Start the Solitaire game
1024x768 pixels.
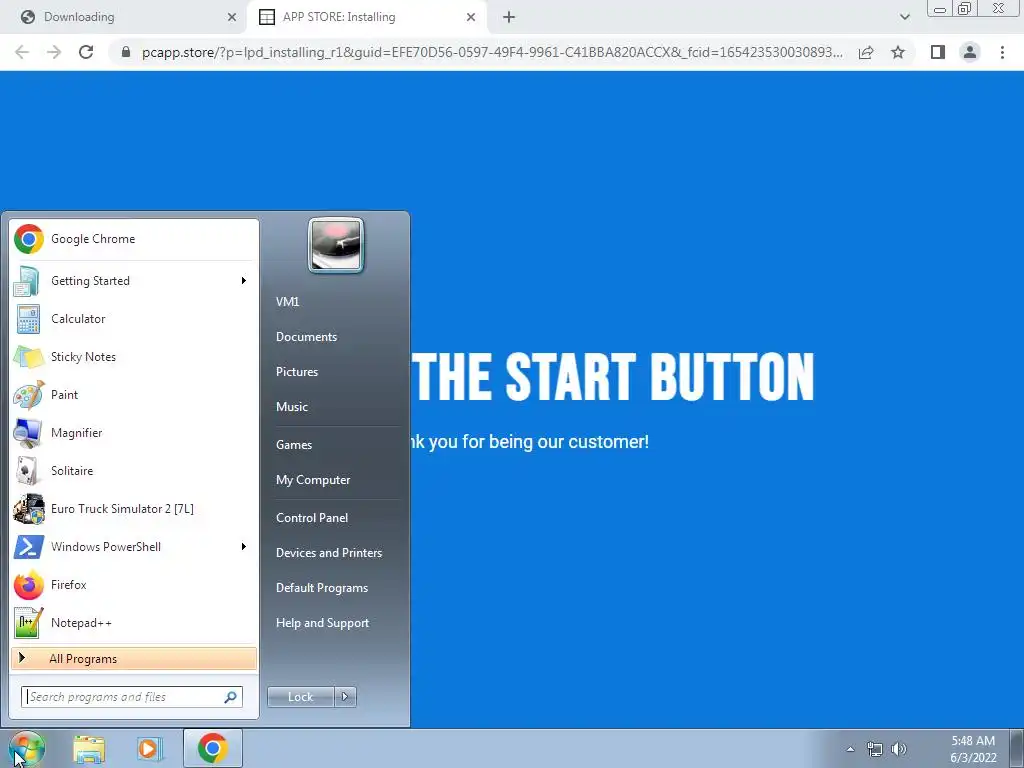pos(134,471)
